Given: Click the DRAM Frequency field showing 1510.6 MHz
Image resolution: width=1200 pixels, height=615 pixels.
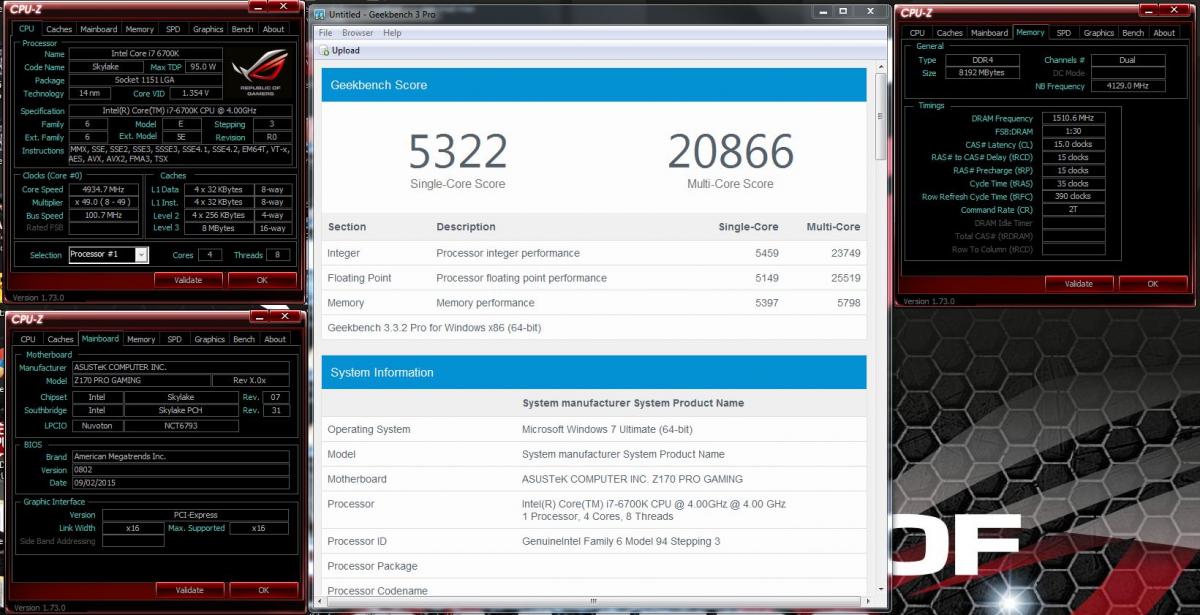Looking at the screenshot, I should coord(1073,118).
